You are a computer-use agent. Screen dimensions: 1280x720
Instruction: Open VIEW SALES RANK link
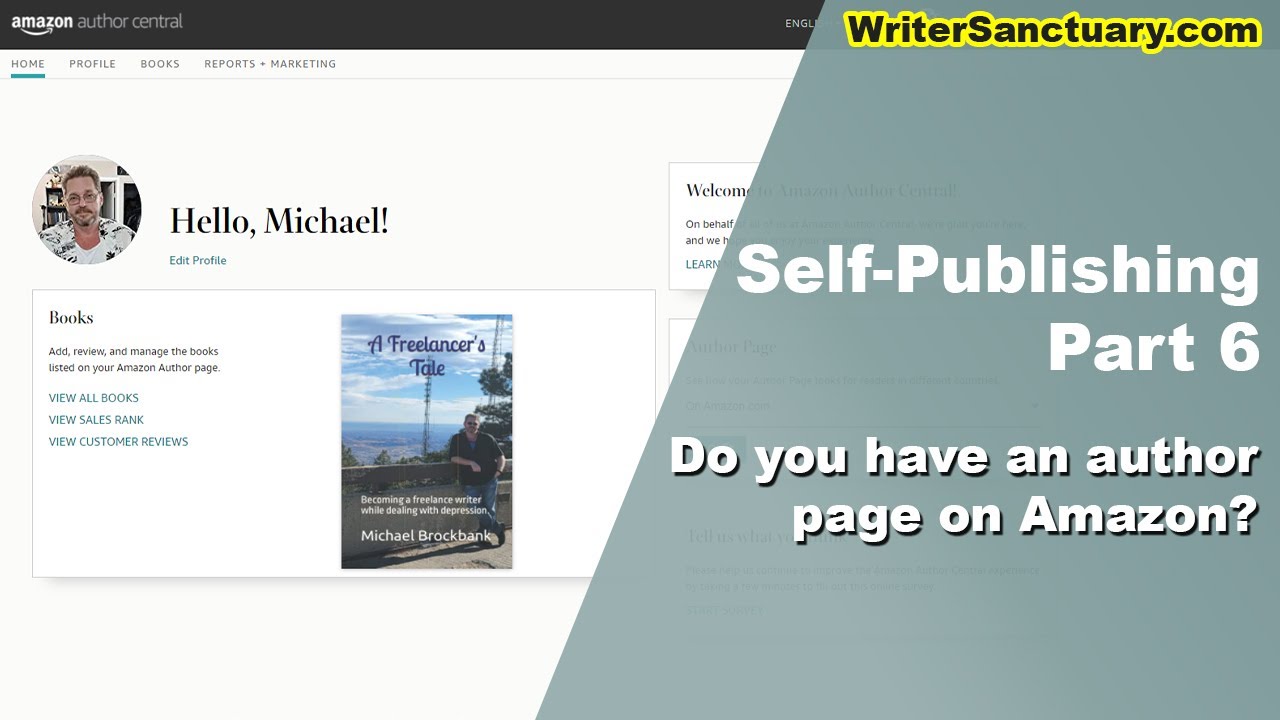[x=96, y=420]
